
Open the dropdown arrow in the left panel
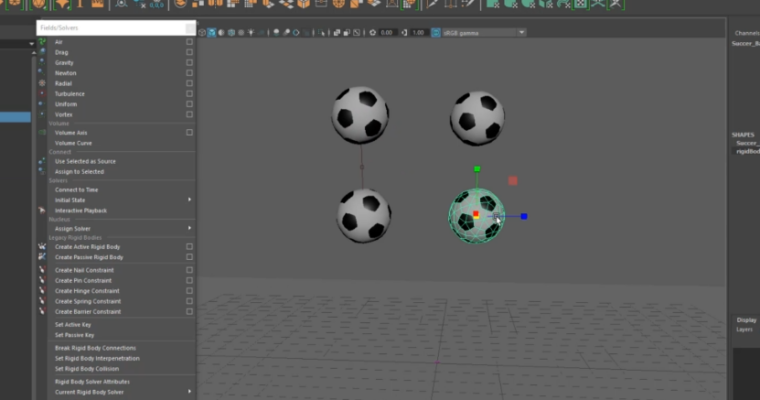(x=32, y=44)
